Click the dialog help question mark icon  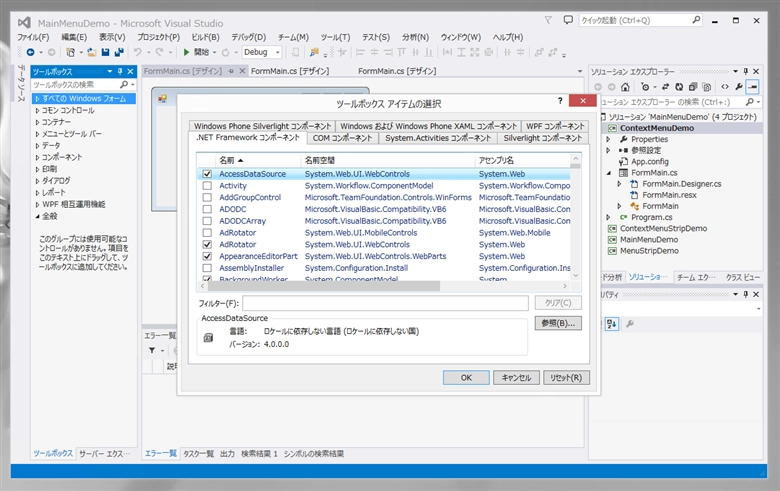[560, 101]
